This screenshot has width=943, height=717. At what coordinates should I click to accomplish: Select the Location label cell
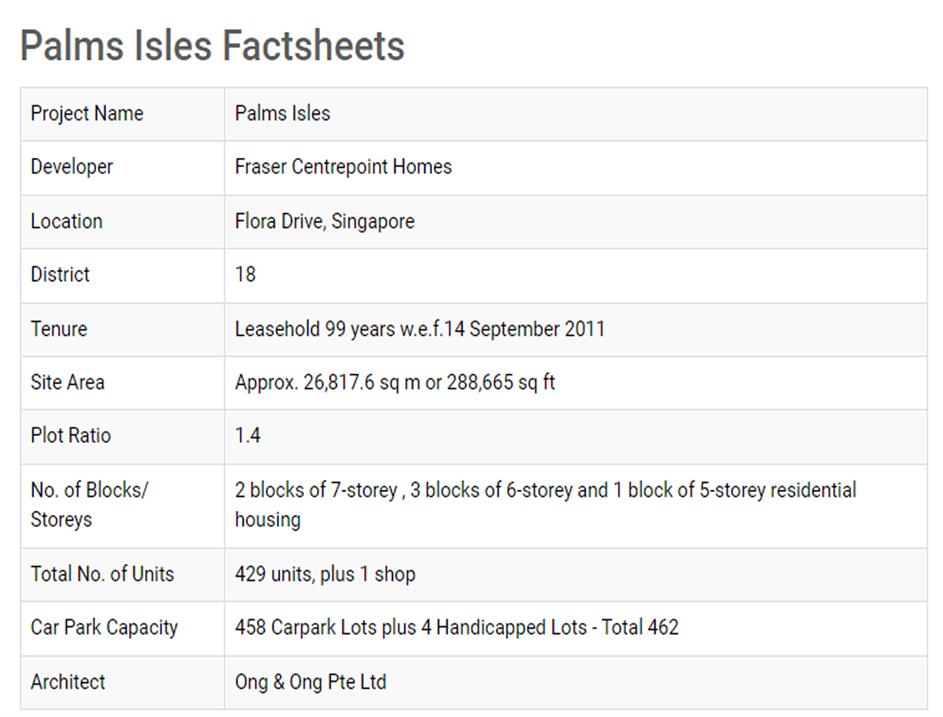tap(66, 221)
